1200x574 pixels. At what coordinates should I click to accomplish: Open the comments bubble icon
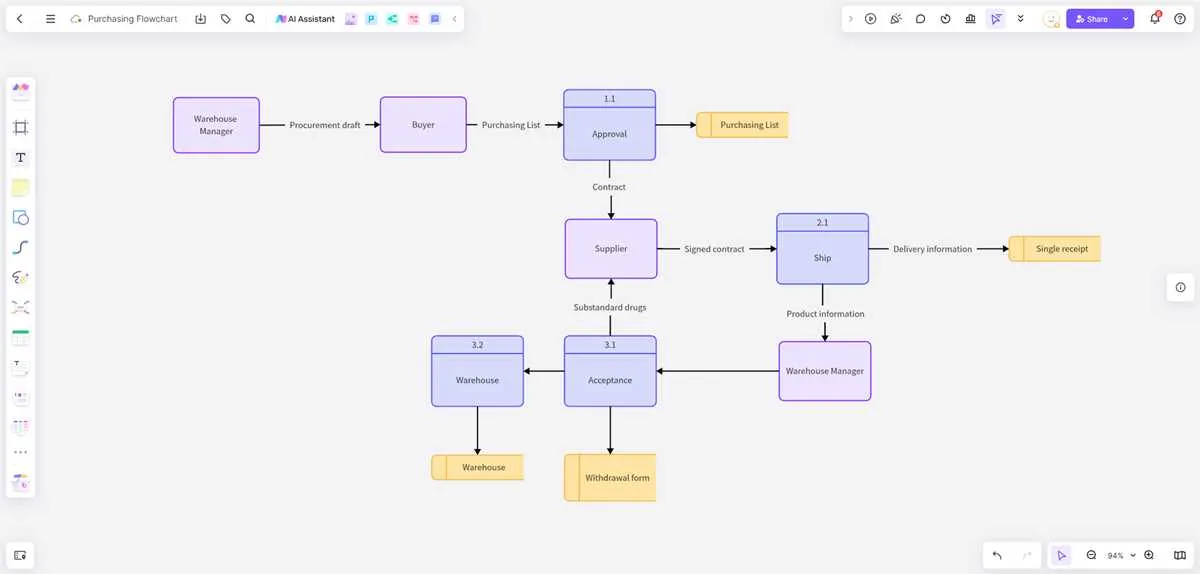click(920, 19)
